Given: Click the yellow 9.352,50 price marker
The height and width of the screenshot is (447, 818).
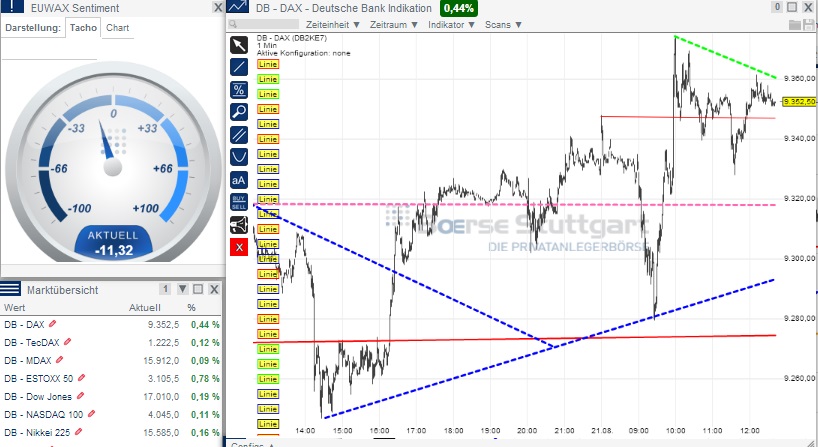Looking at the screenshot, I should tap(799, 102).
